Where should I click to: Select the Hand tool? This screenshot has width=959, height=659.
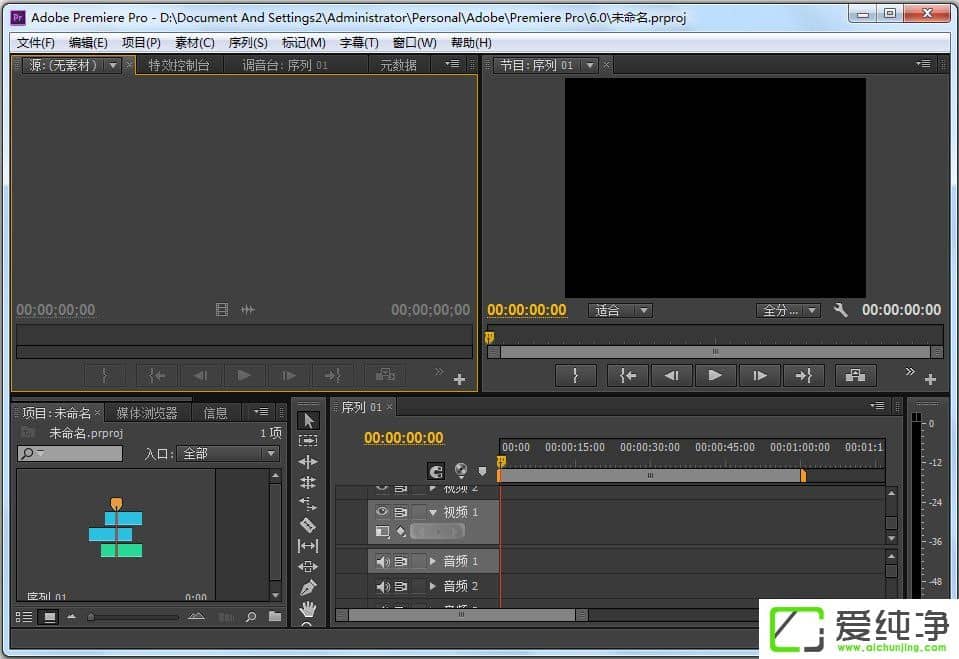point(308,609)
